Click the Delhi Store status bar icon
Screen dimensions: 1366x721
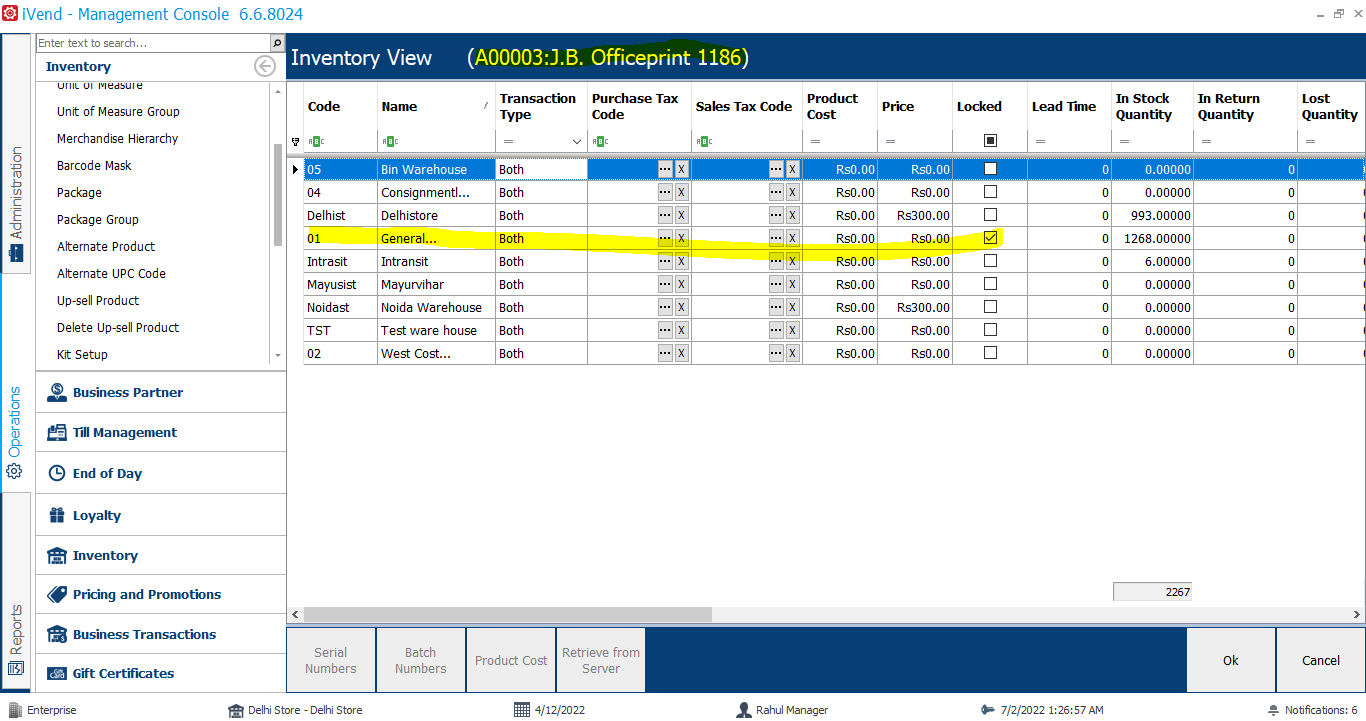pyautogui.click(x=236, y=710)
